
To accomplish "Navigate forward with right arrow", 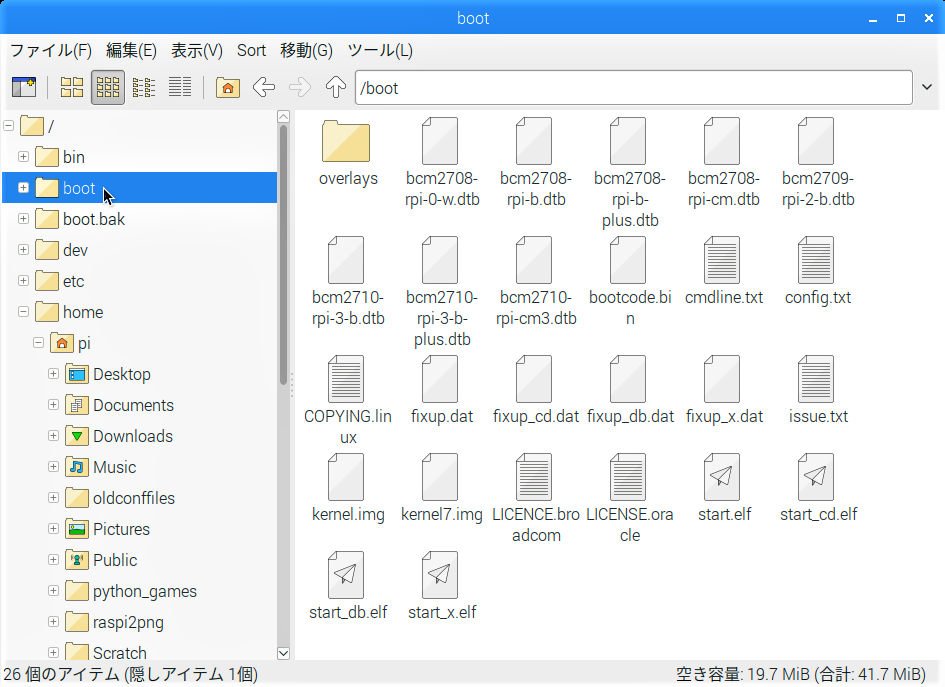I will coord(300,87).
